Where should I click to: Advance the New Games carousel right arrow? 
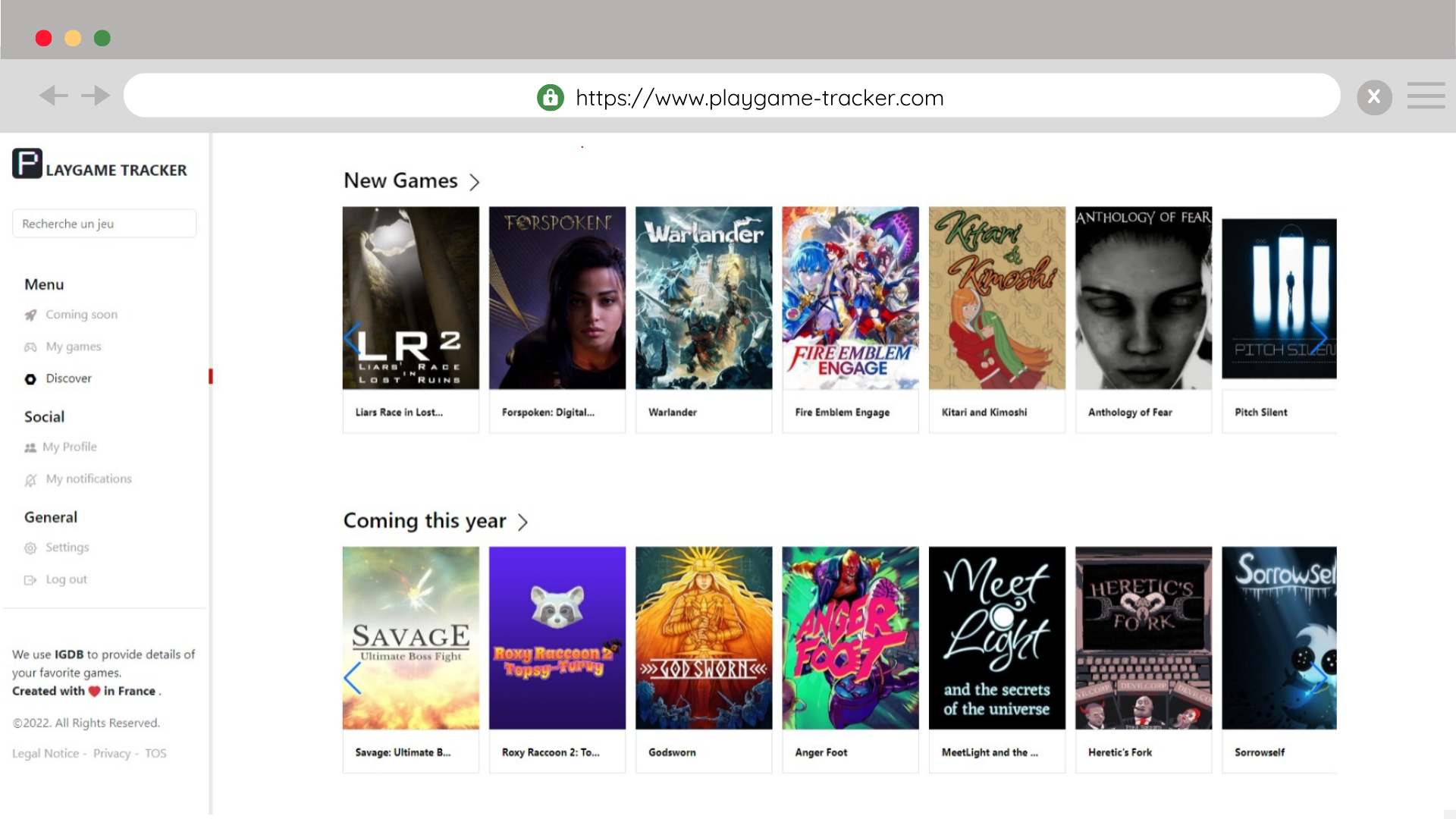1319,337
